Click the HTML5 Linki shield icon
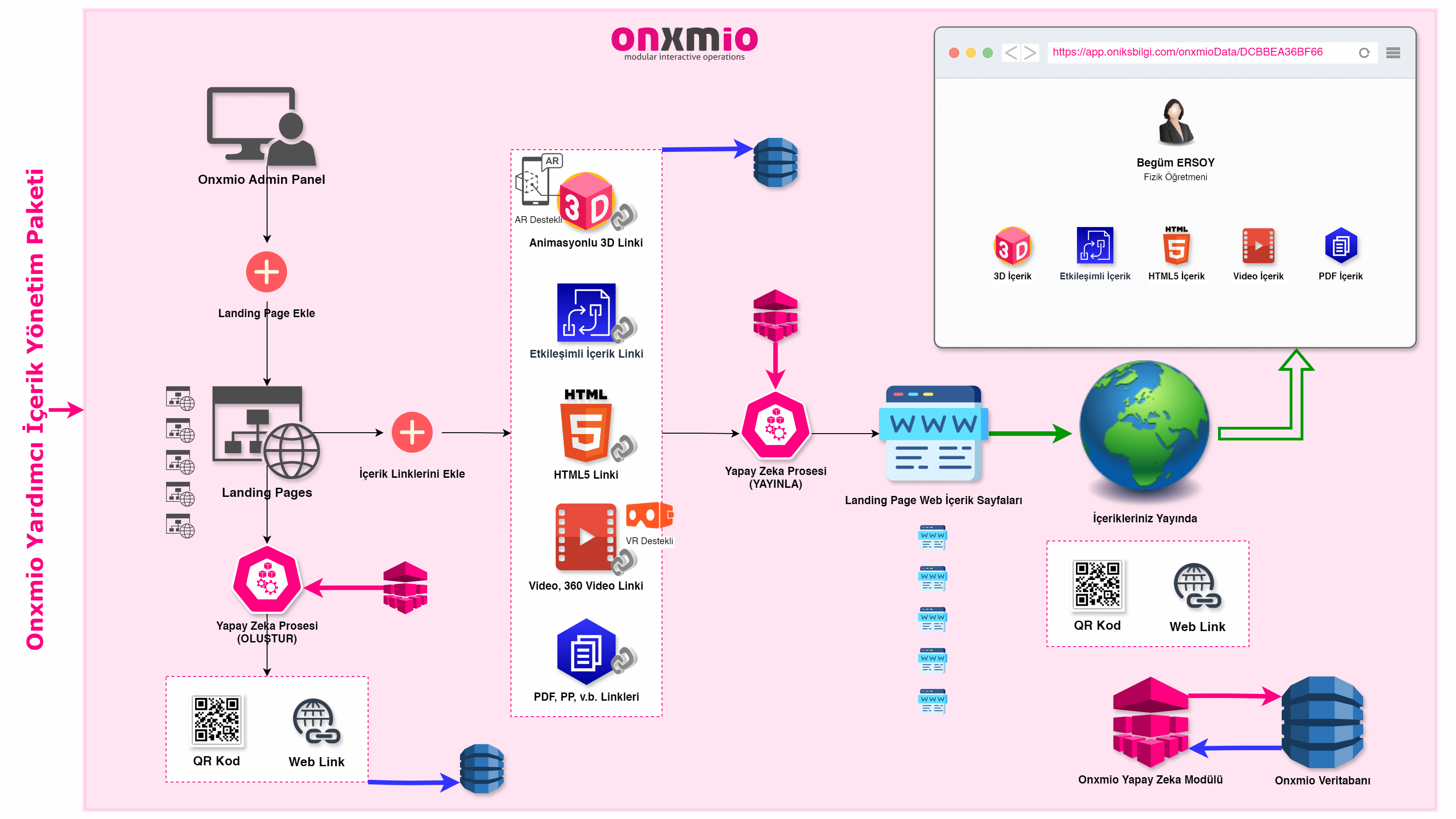 (x=586, y=425)
